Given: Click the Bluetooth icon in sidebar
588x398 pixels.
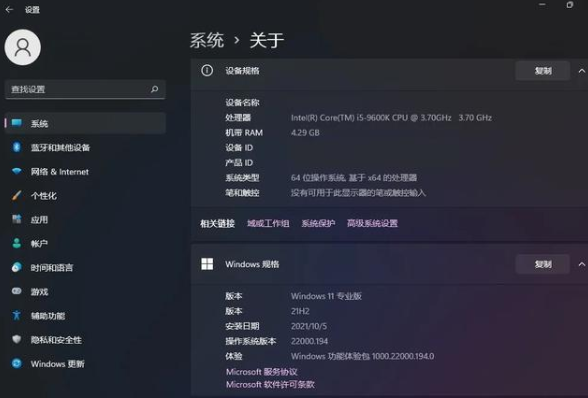Looking at the screenshot, I should coord(16,147).
